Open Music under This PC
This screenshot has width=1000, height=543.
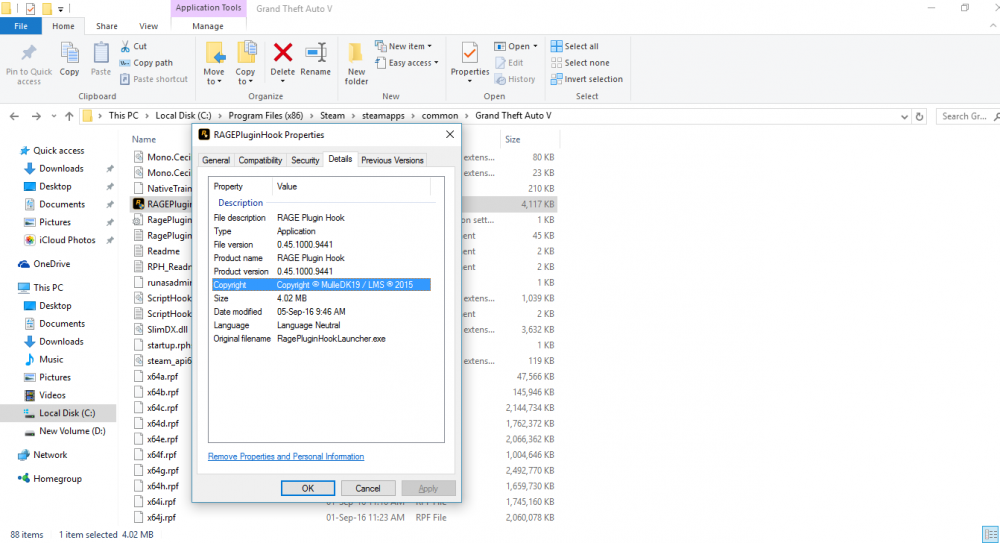point(44,359)
